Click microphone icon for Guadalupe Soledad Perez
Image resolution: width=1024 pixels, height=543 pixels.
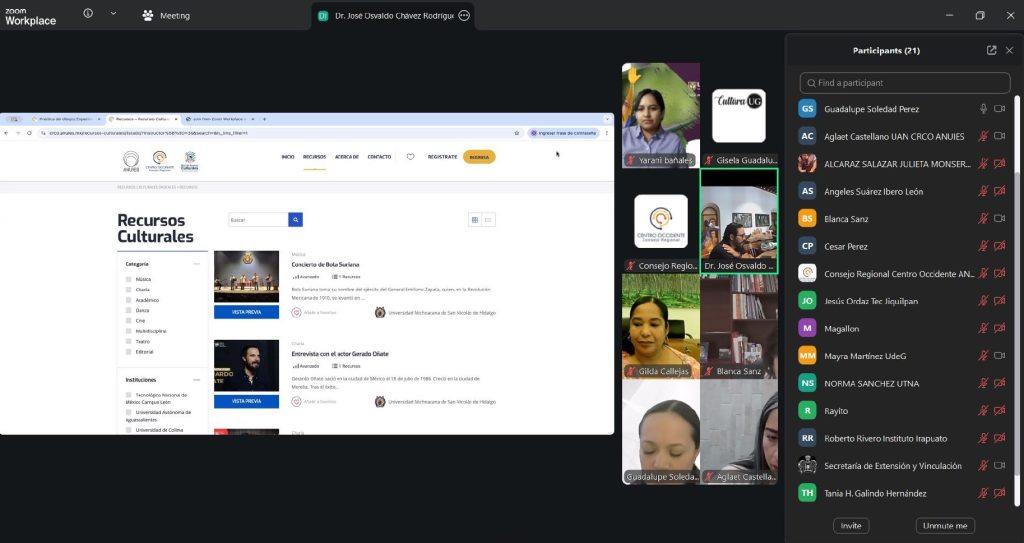pos(983,109)
